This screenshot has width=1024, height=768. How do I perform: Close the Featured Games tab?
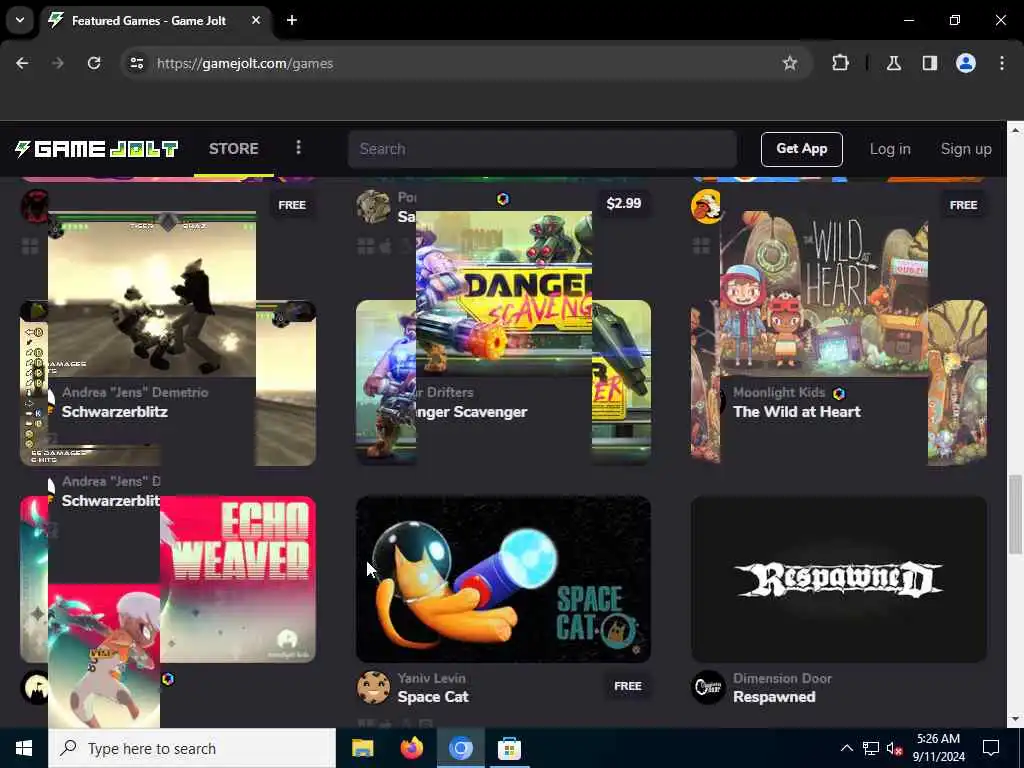[x=256, y=20]
